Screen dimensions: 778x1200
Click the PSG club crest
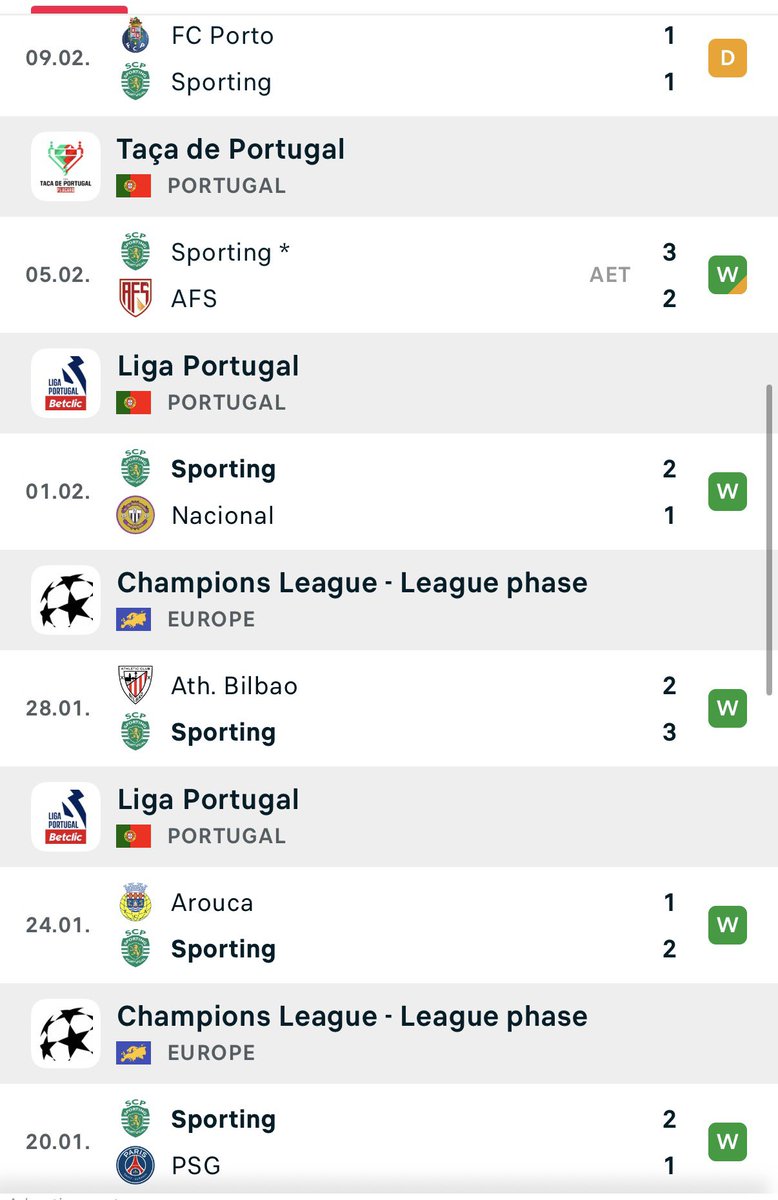pos(135,1165)
